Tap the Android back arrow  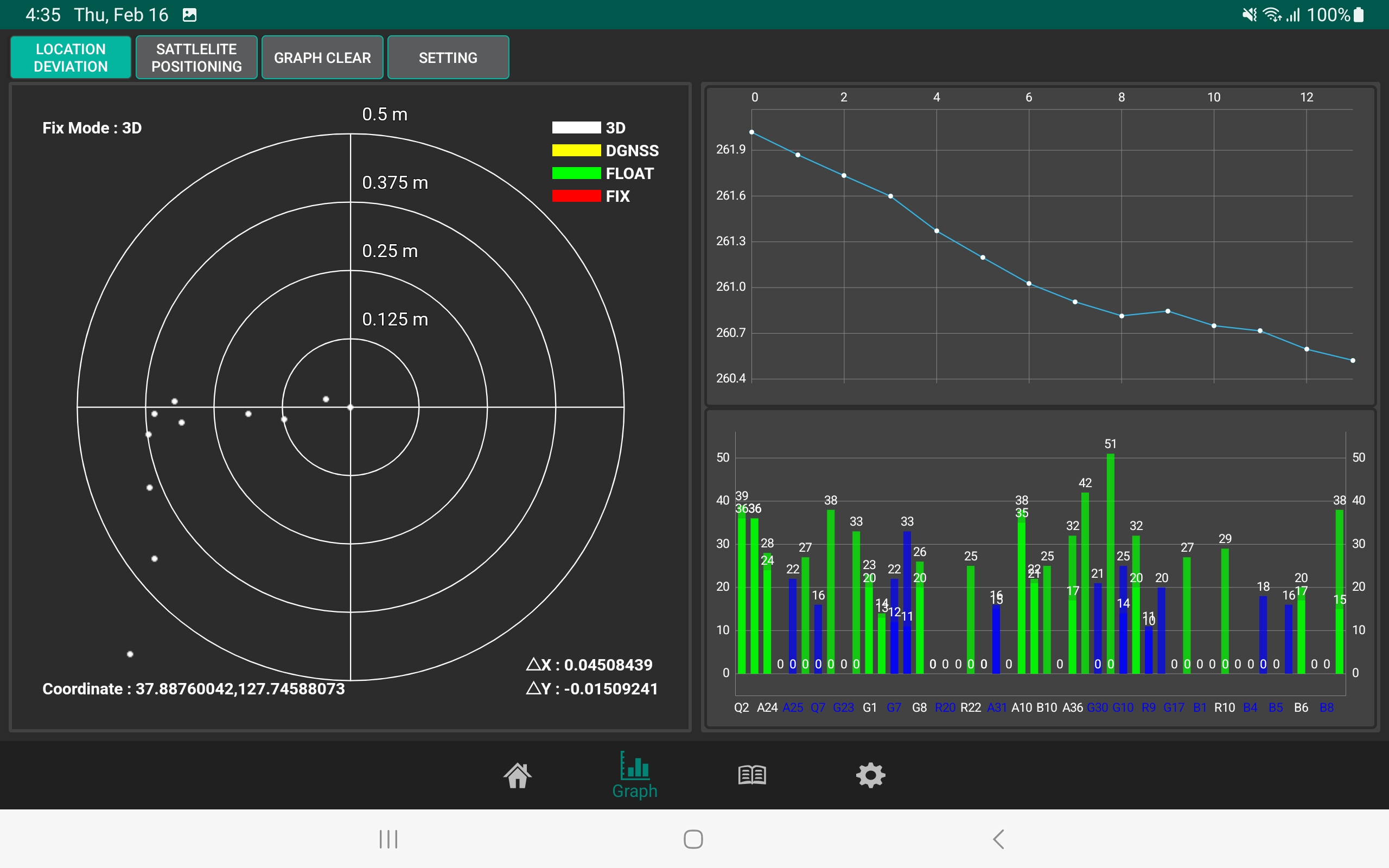[x=999, y=839]
